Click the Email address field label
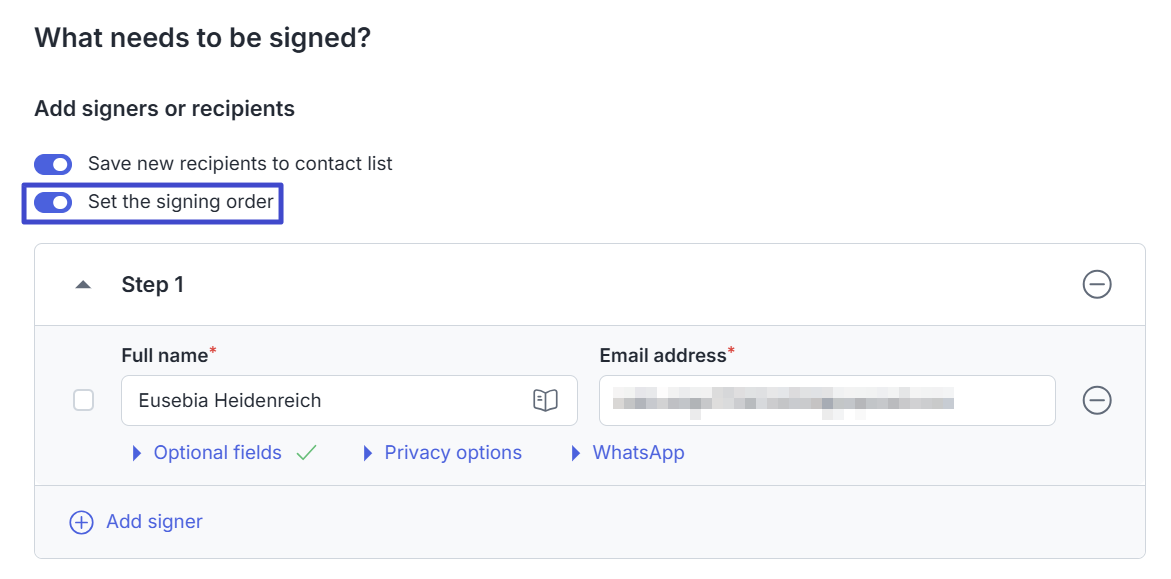 pyautogui.click(x=662, y=355)
